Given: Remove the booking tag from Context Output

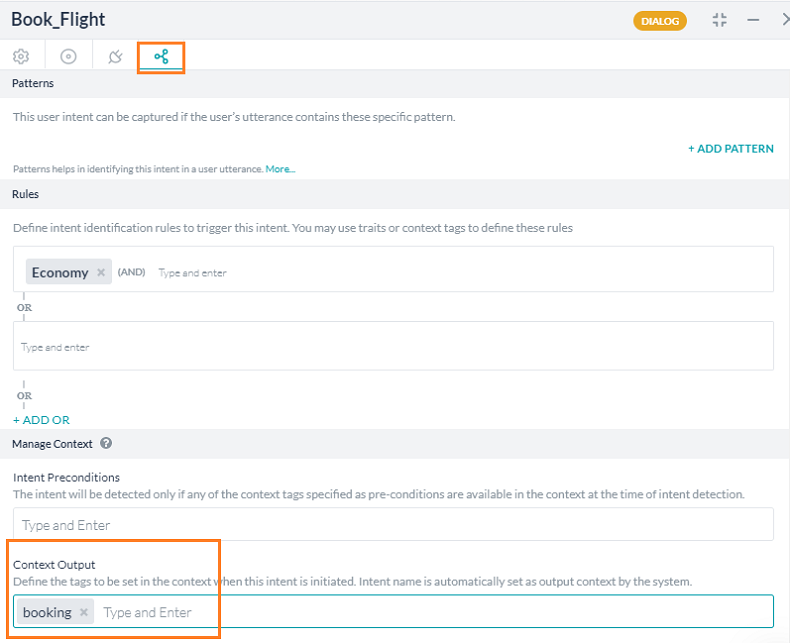Looking at the screenshot, I should pyautogui.click(x=84, y=612).
